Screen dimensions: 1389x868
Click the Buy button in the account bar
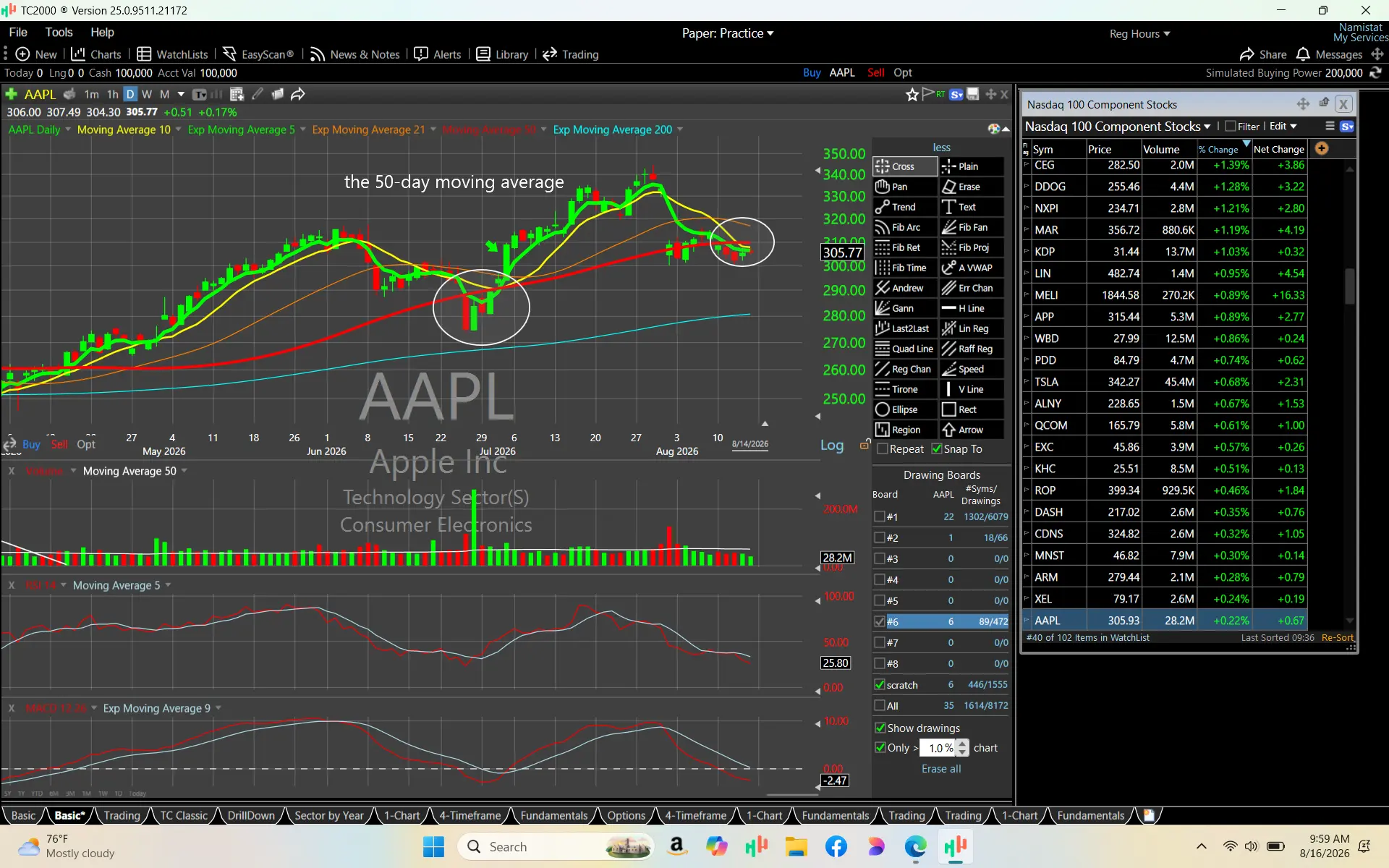[x=812, y=73]
